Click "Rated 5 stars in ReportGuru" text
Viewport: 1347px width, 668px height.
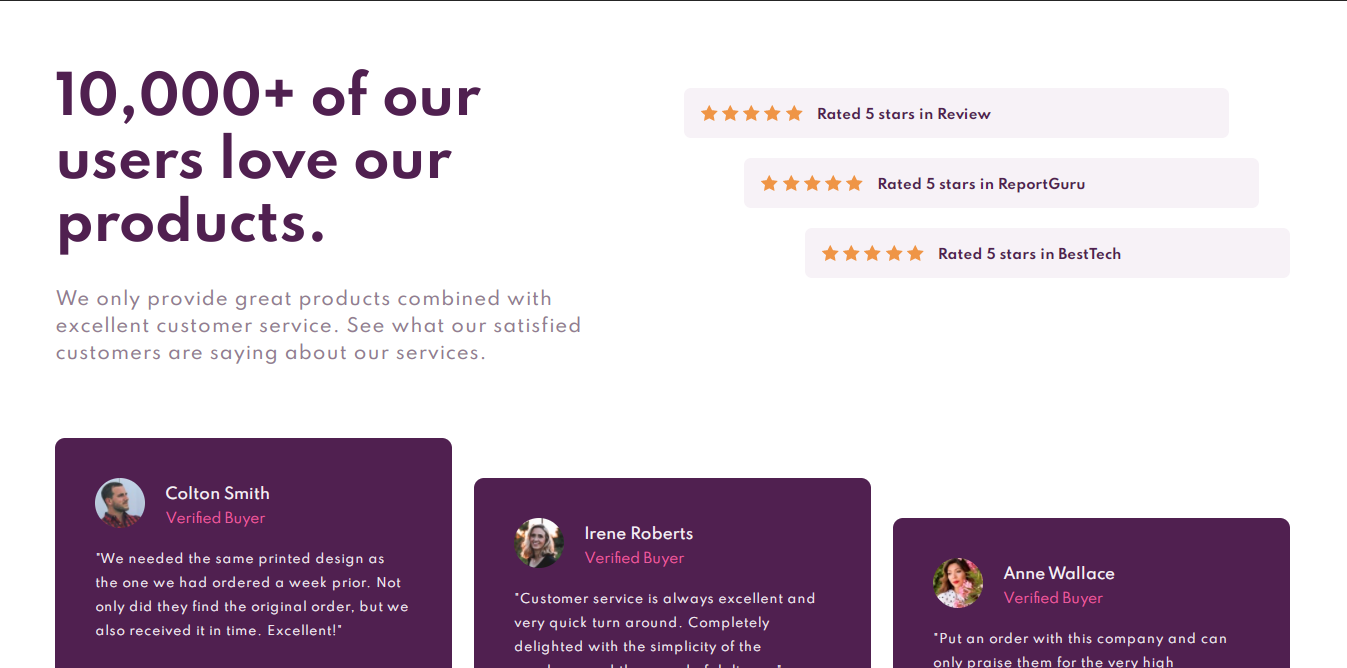pyautogui.click(x=981, y=184)
